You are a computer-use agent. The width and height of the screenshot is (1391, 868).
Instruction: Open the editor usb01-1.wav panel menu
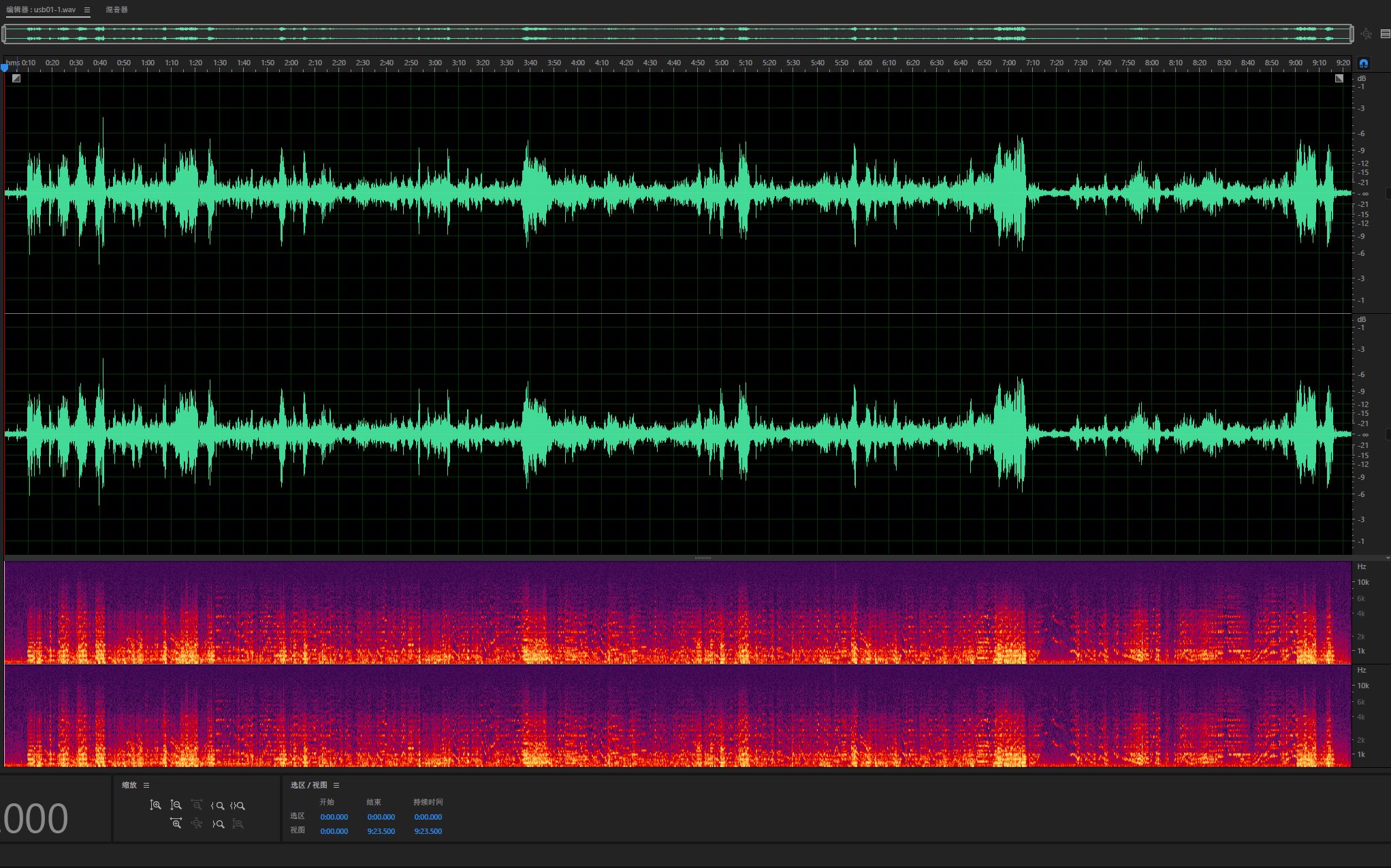(87, 10)
